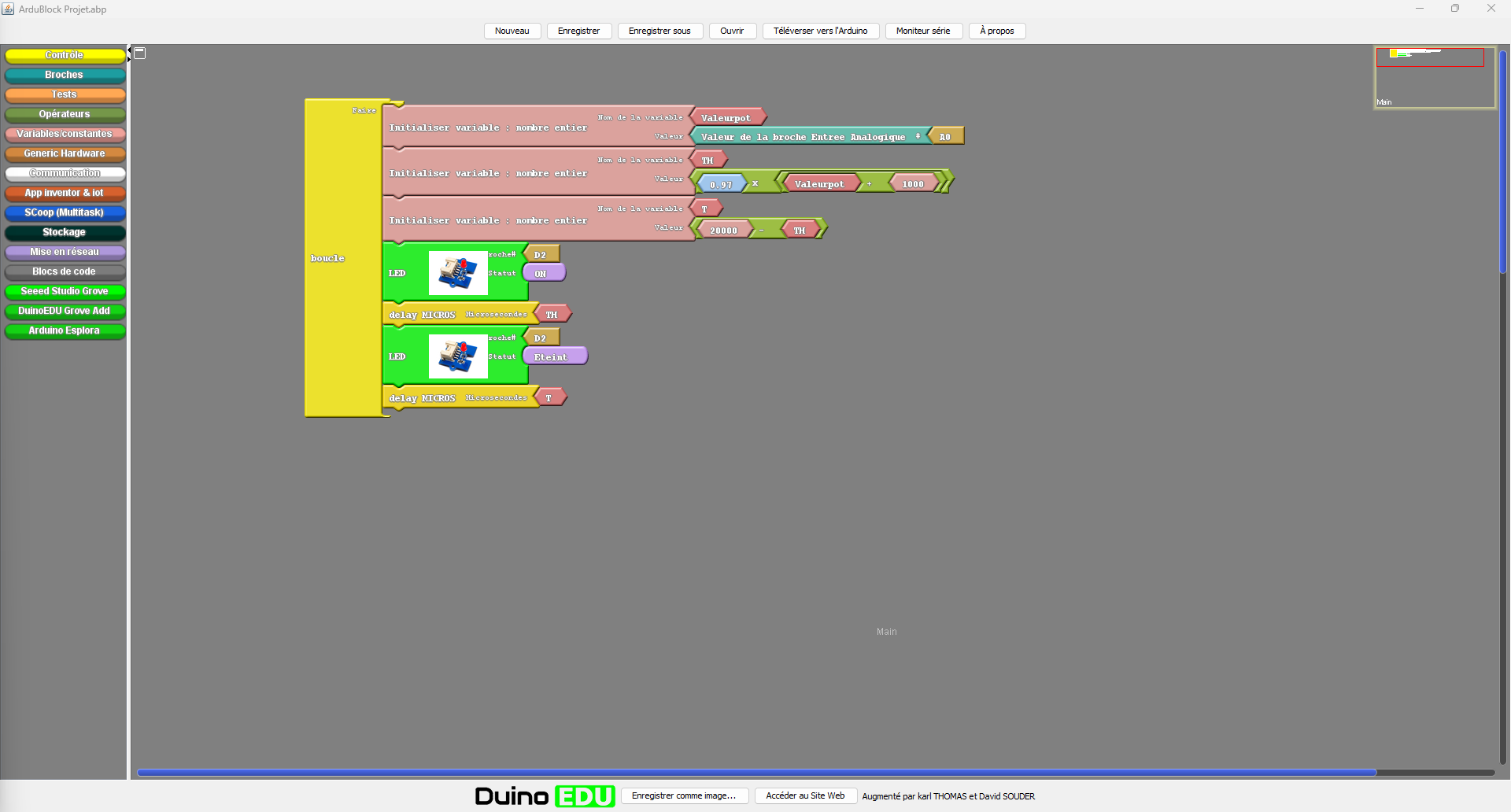Click the horizontal blue scrollbar

(x=755, y=773)
